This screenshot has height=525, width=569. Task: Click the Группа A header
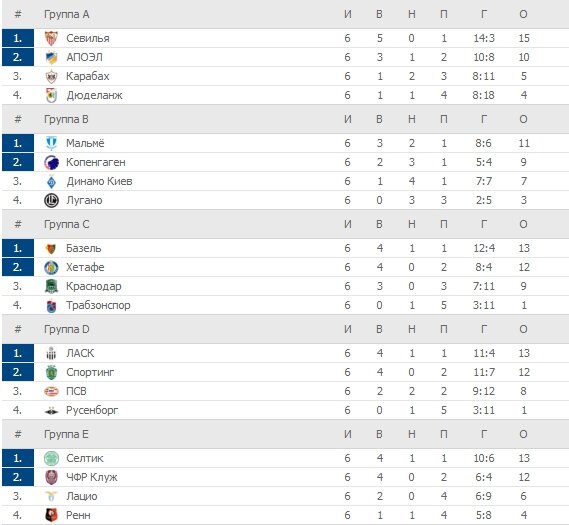[x=67, y=15]
